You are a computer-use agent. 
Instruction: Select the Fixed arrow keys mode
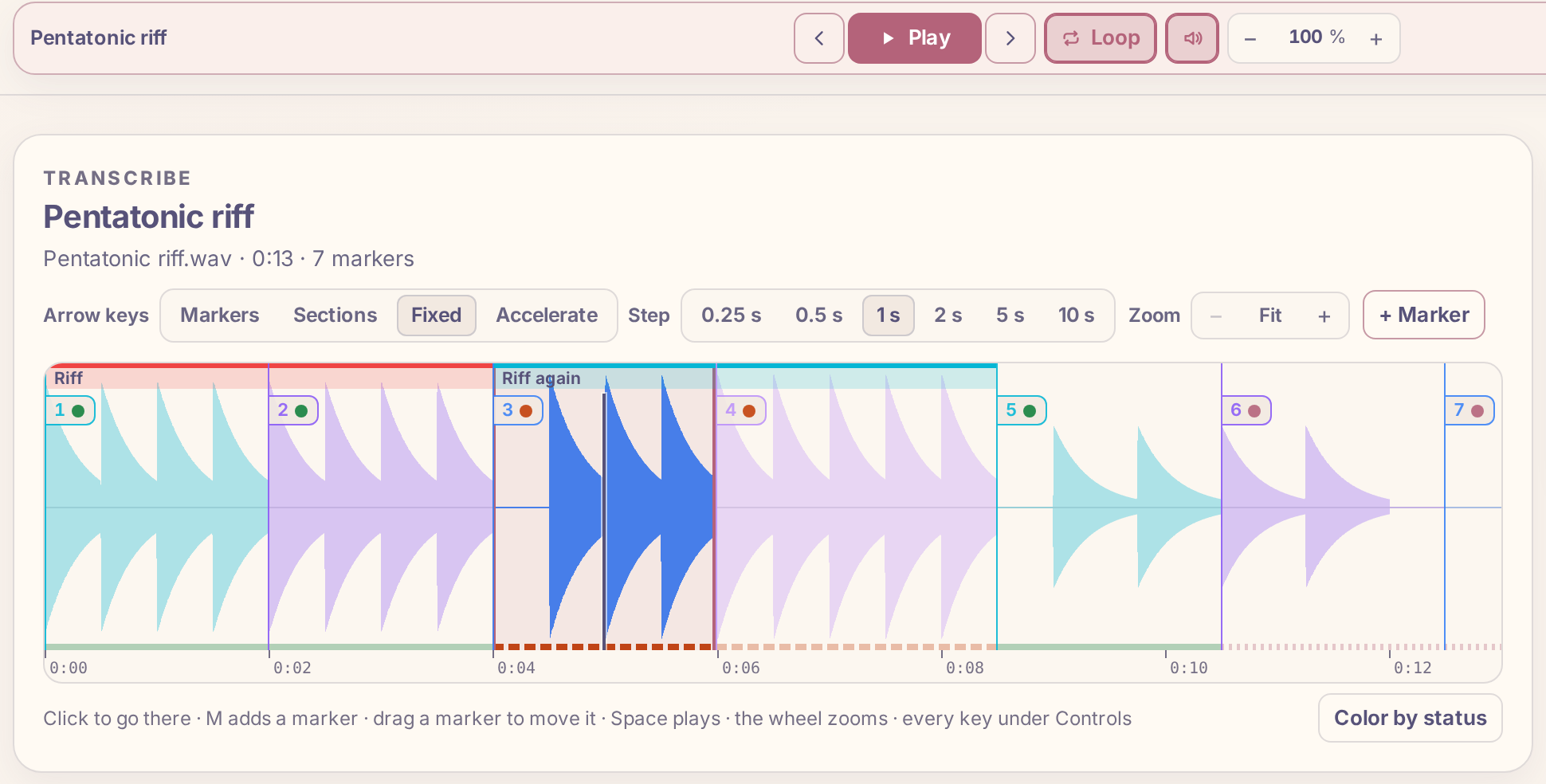(x=436, y=316)
